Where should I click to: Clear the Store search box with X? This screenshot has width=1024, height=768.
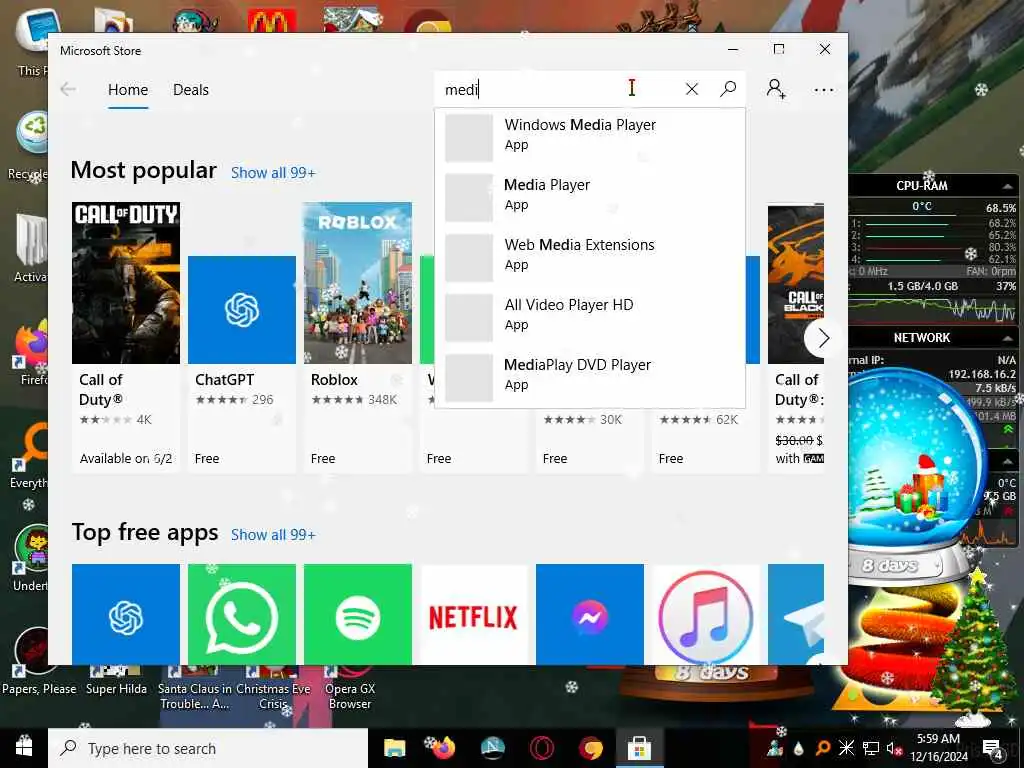(692, 89)
